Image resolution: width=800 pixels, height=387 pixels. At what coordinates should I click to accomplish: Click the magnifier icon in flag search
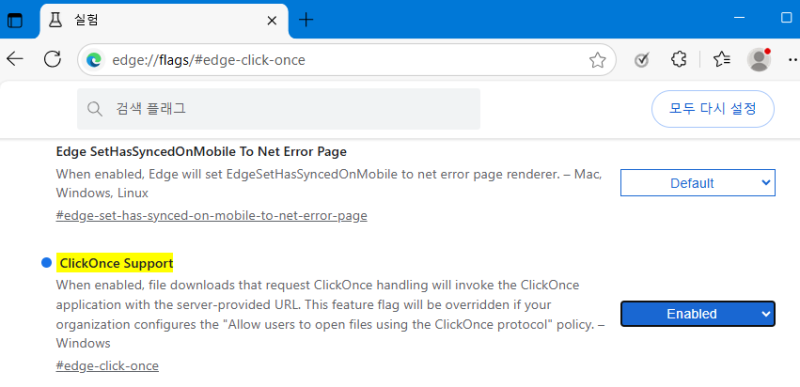[x=94, y=109]
